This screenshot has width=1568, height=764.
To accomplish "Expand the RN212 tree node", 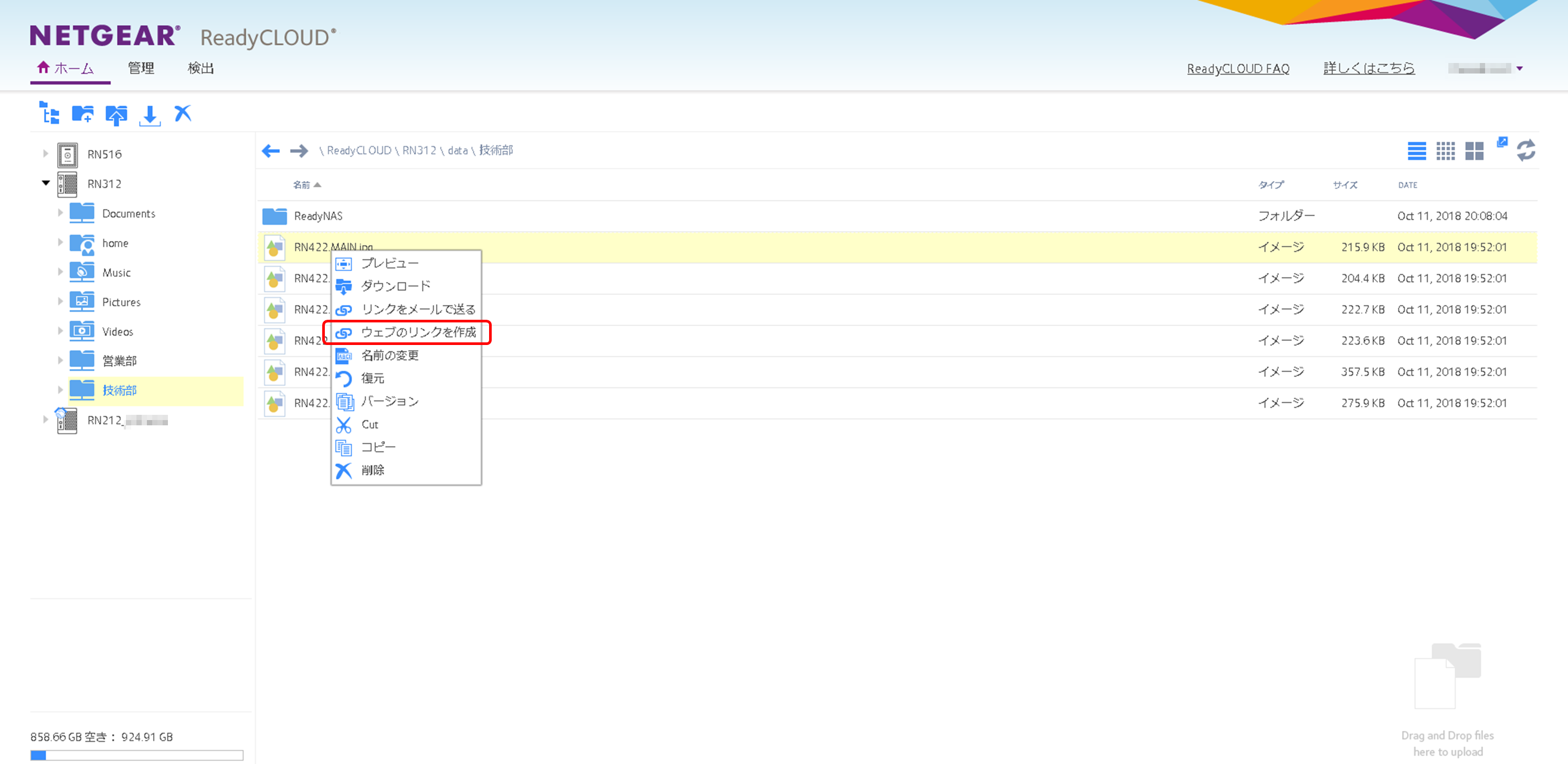I will [x=45, y=420].
